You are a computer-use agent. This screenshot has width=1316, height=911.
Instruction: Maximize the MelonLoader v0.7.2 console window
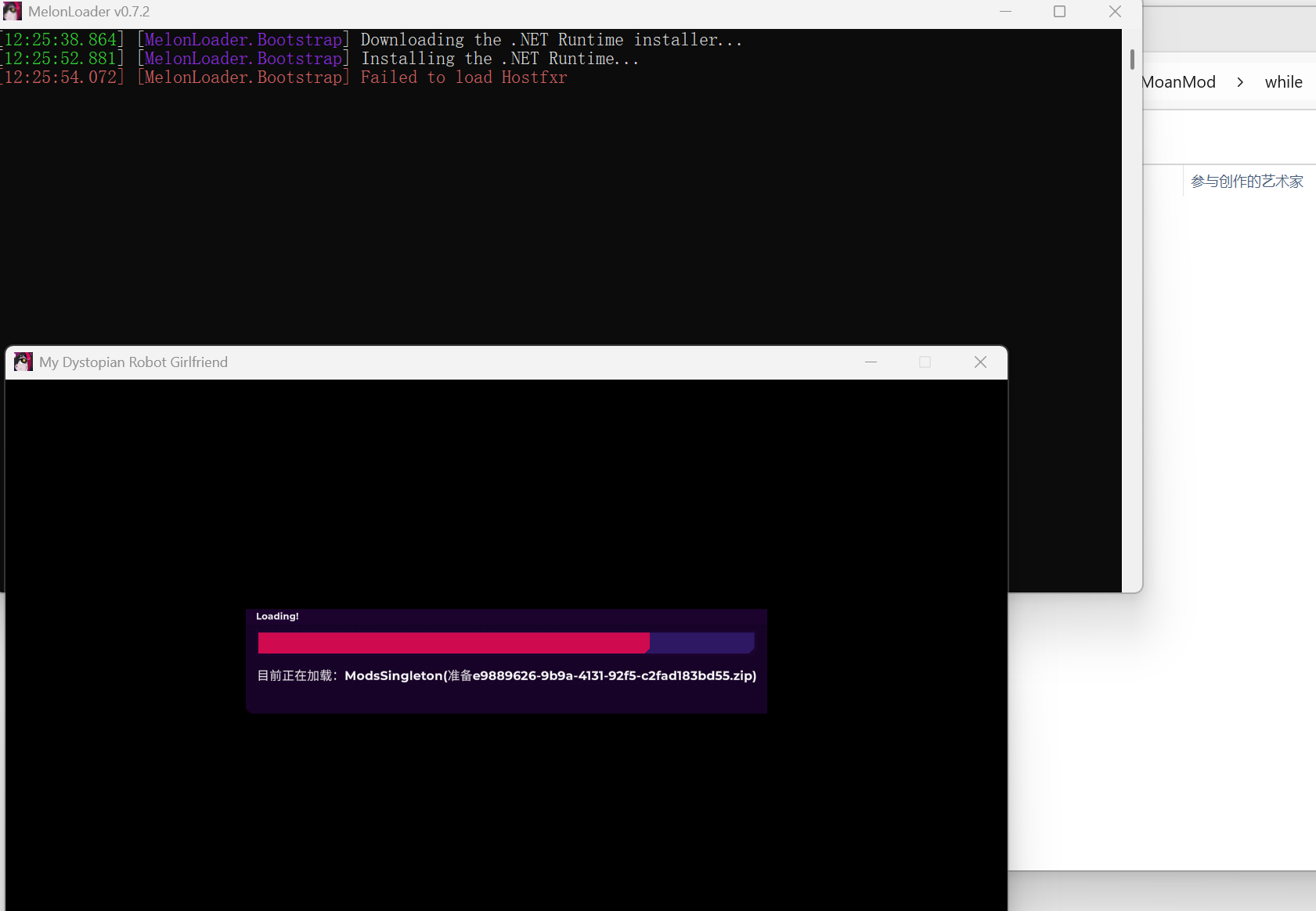pyautogui.click(x=1060, y=12)
